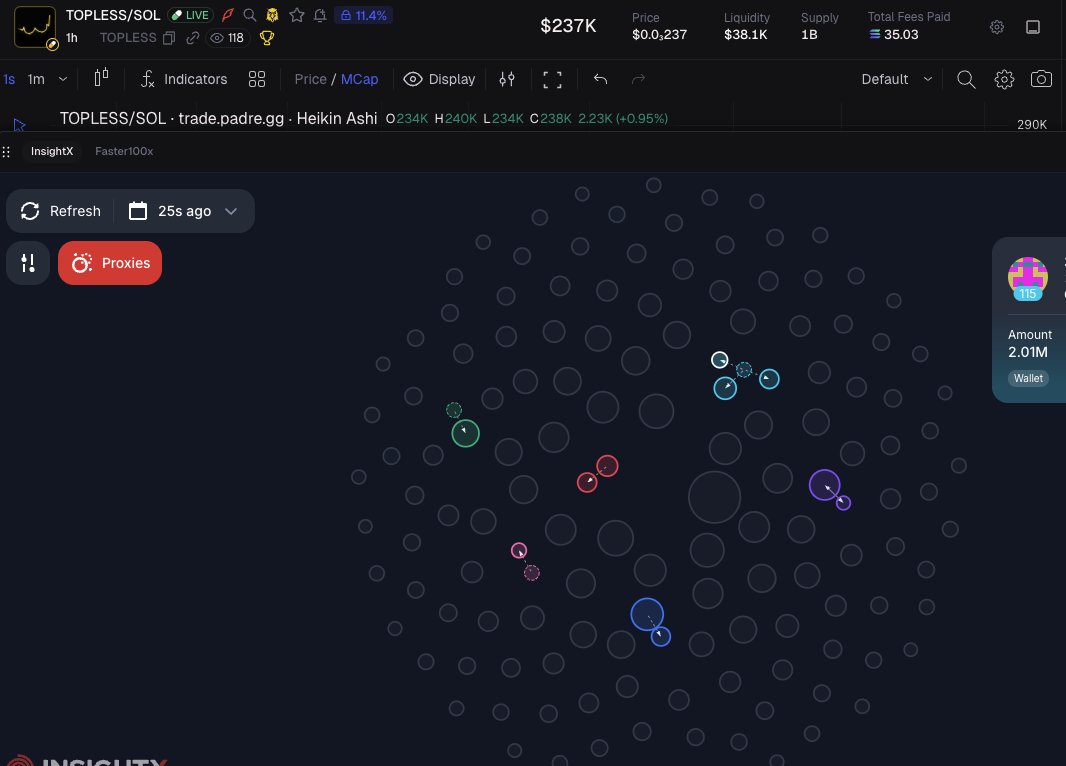Open the grid layout templates icon

tap(257, 80)
